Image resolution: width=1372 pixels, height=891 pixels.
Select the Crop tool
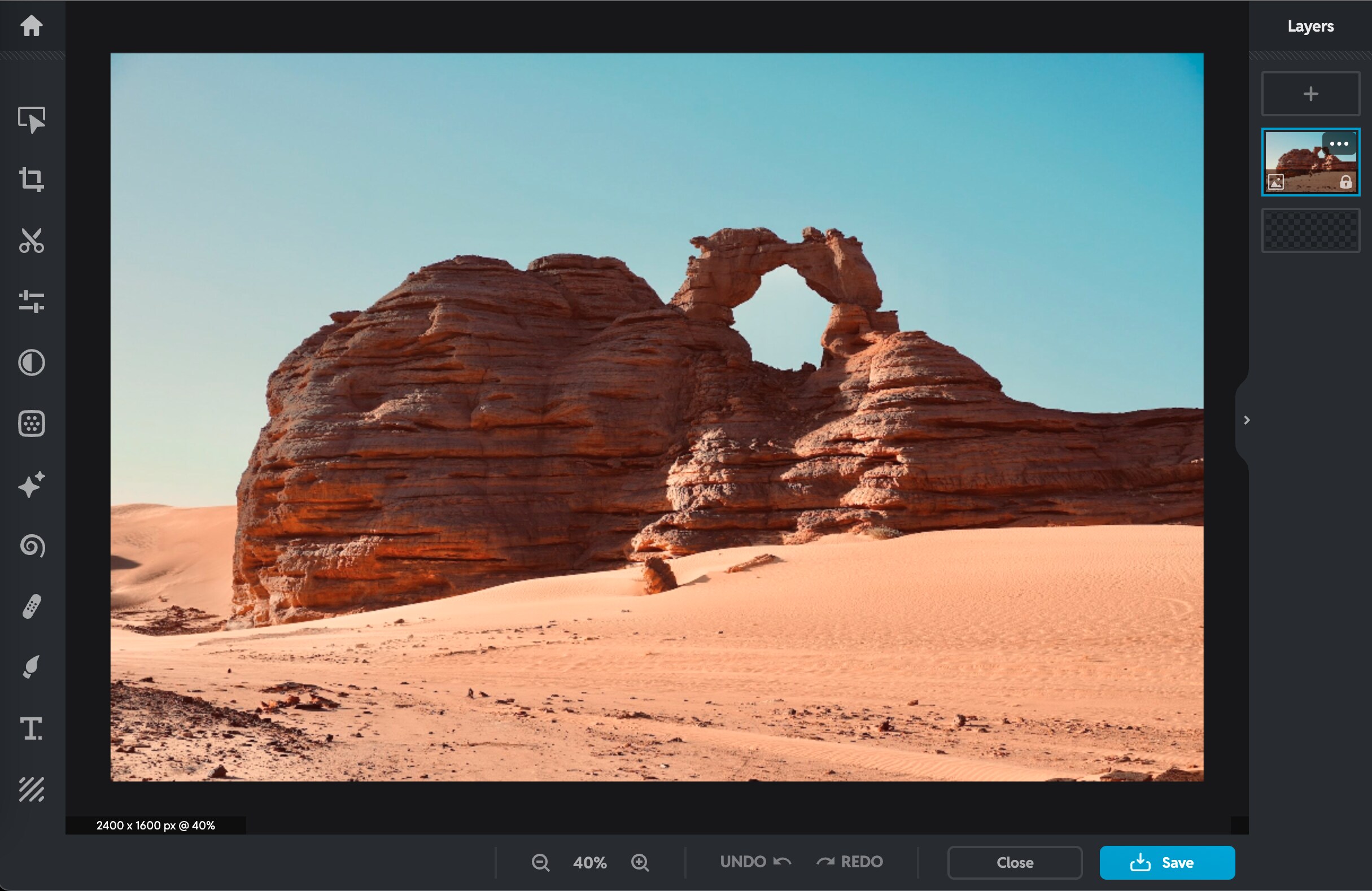[x=32, y=179]
